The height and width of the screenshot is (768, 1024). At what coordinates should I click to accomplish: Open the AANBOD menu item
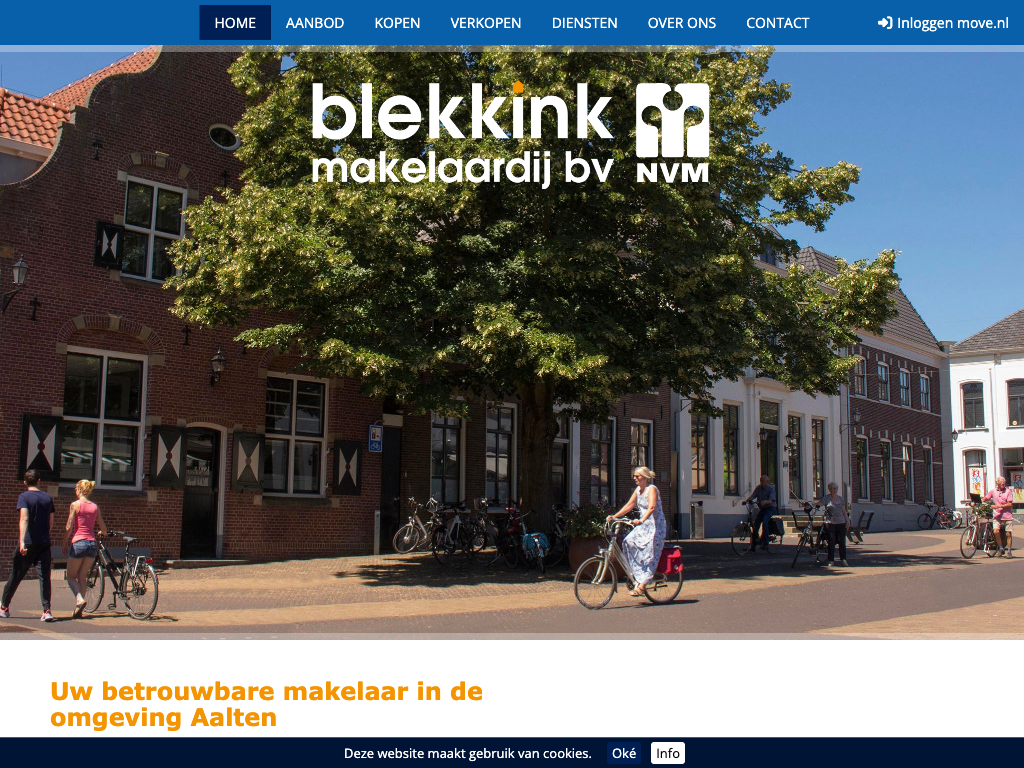(x=315, y=23)
